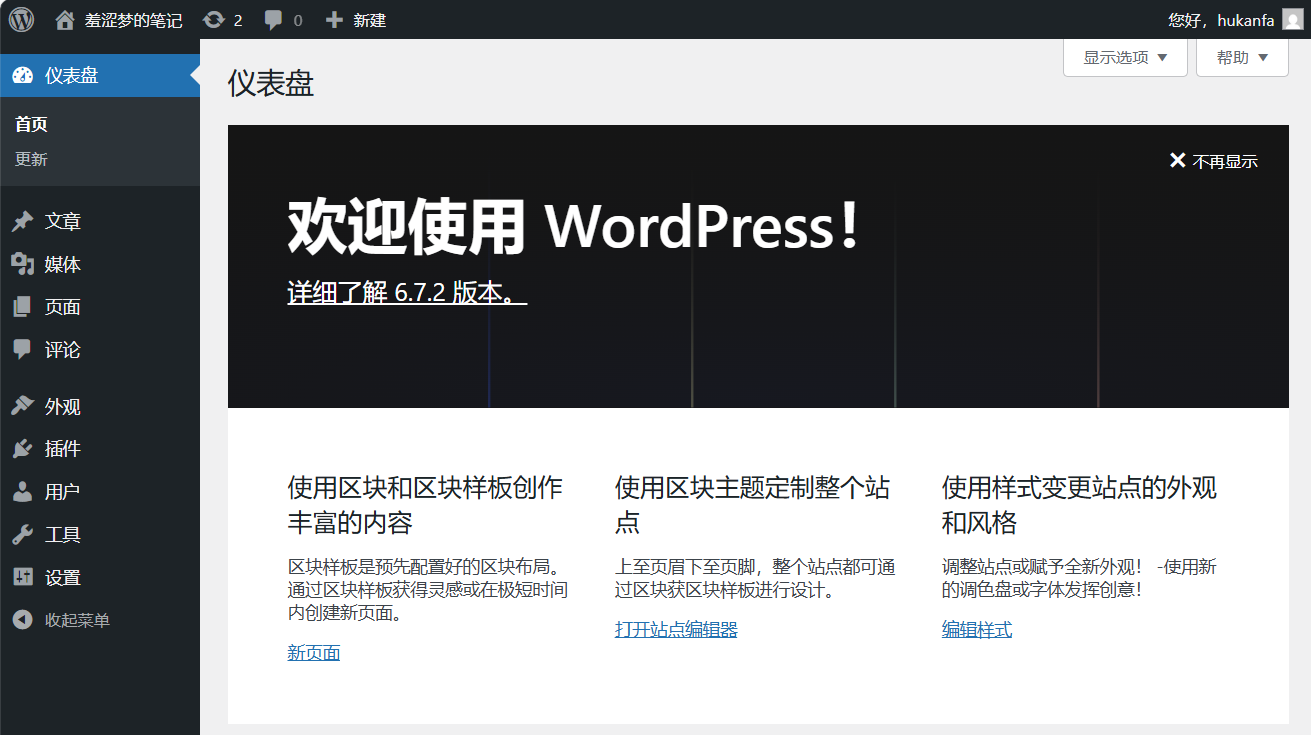
Task: Click the user avatar in top right
Action: [x=1292, y=19]
